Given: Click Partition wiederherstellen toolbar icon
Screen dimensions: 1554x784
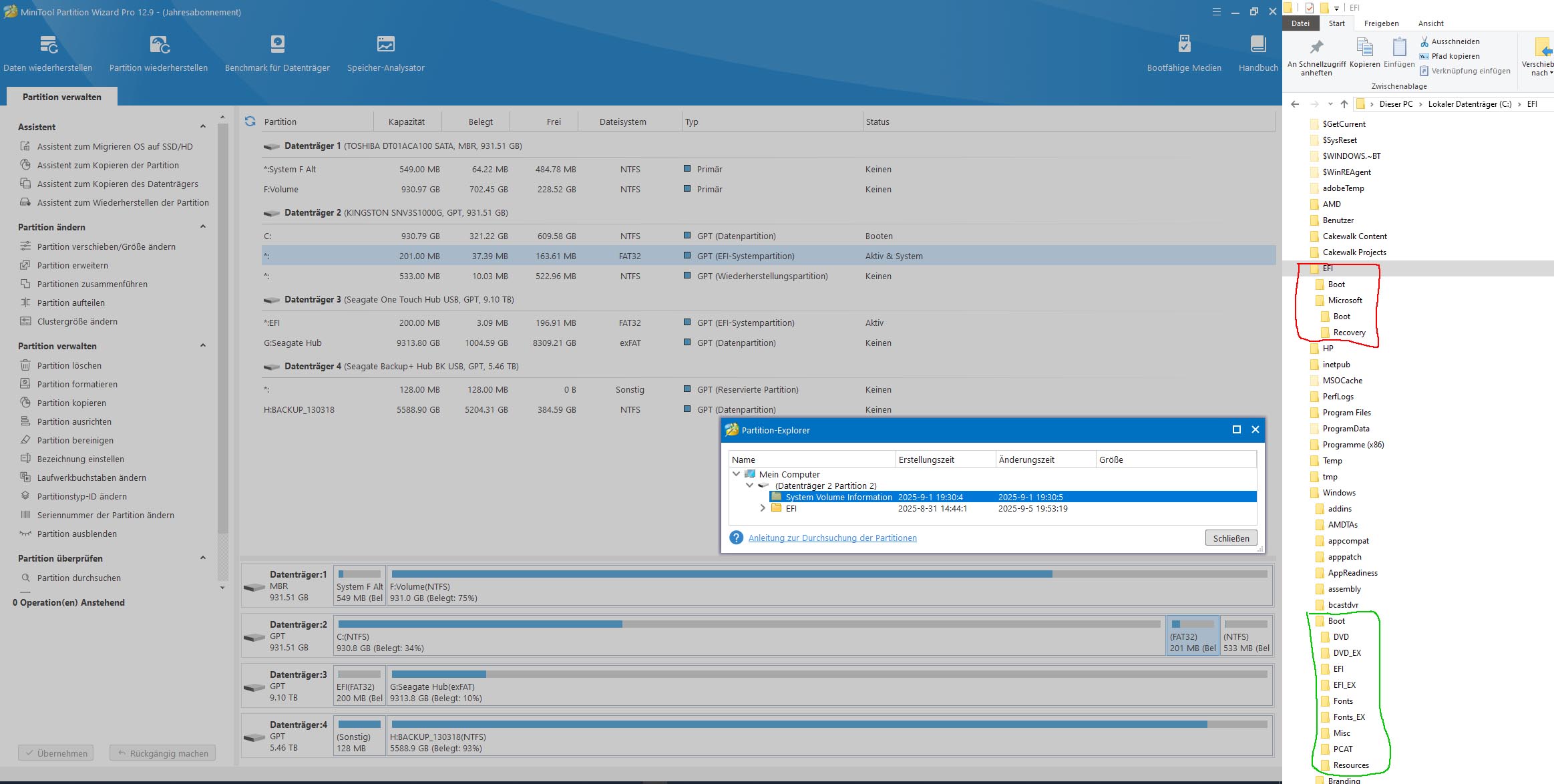Looking at the screenshot, I should coord(159,45).
